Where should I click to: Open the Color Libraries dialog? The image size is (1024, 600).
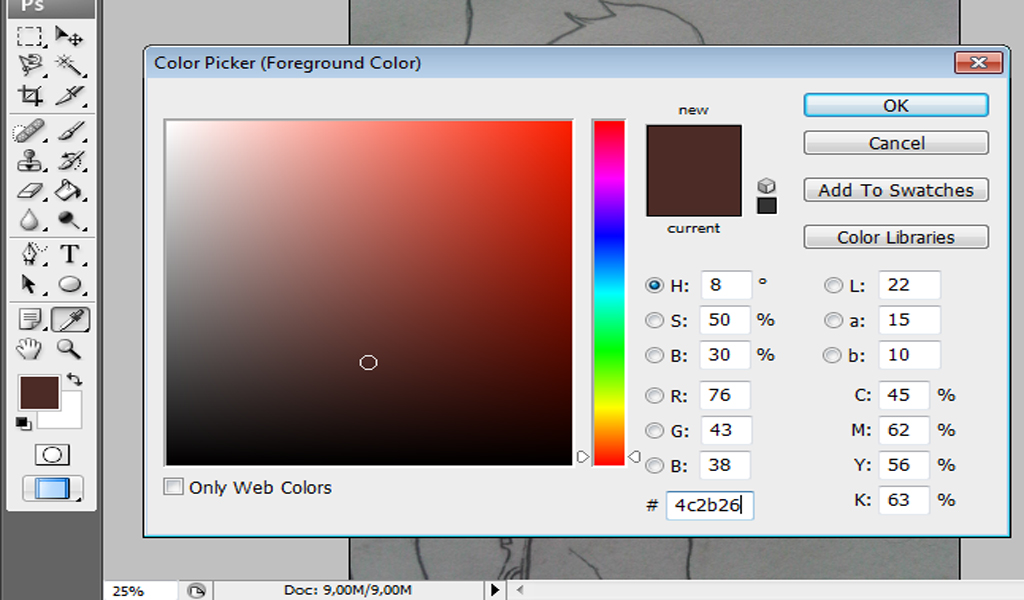click(x=895, y=237)
